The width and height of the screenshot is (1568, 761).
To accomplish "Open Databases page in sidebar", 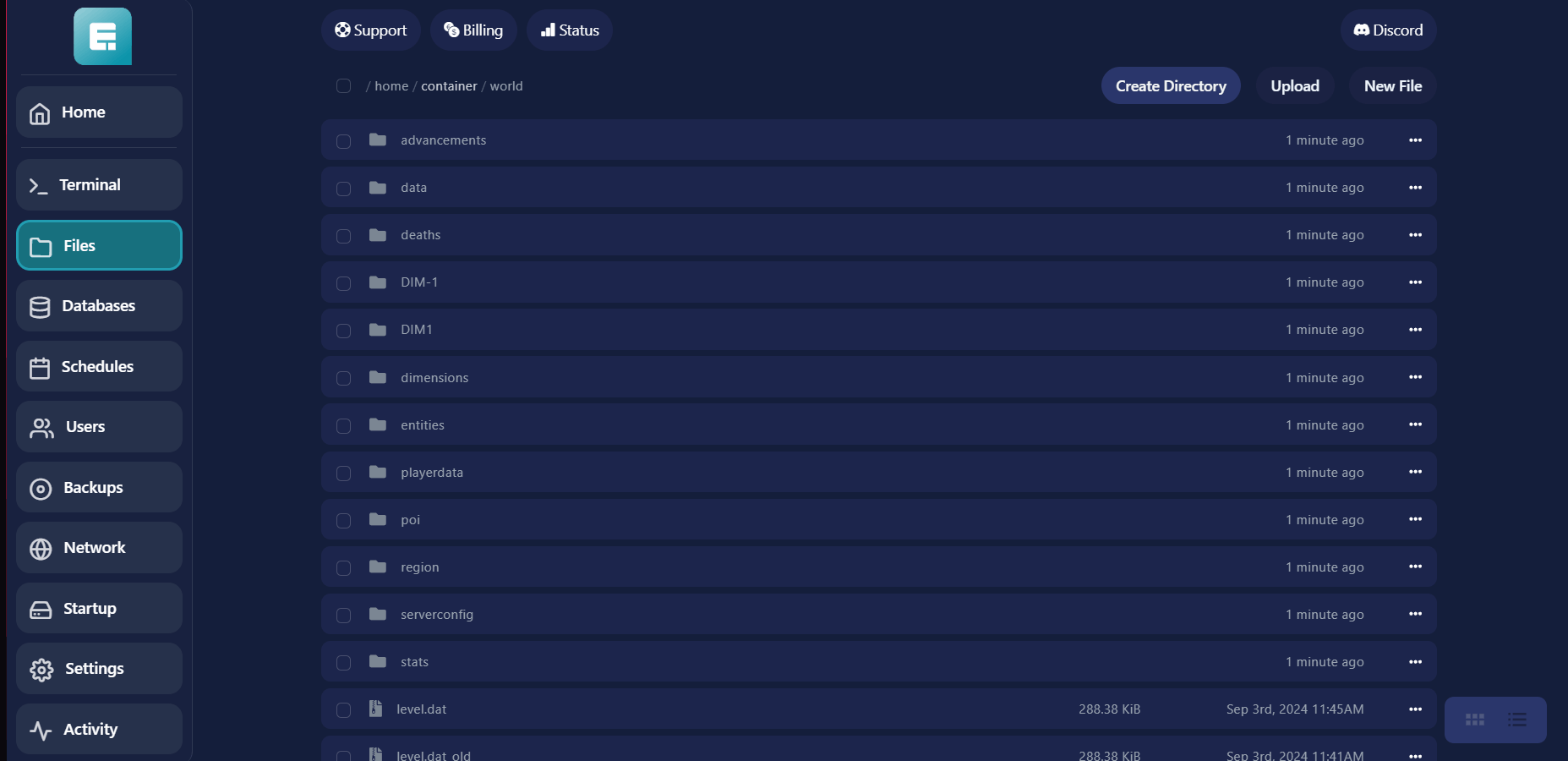I will (x=99, y=305).
